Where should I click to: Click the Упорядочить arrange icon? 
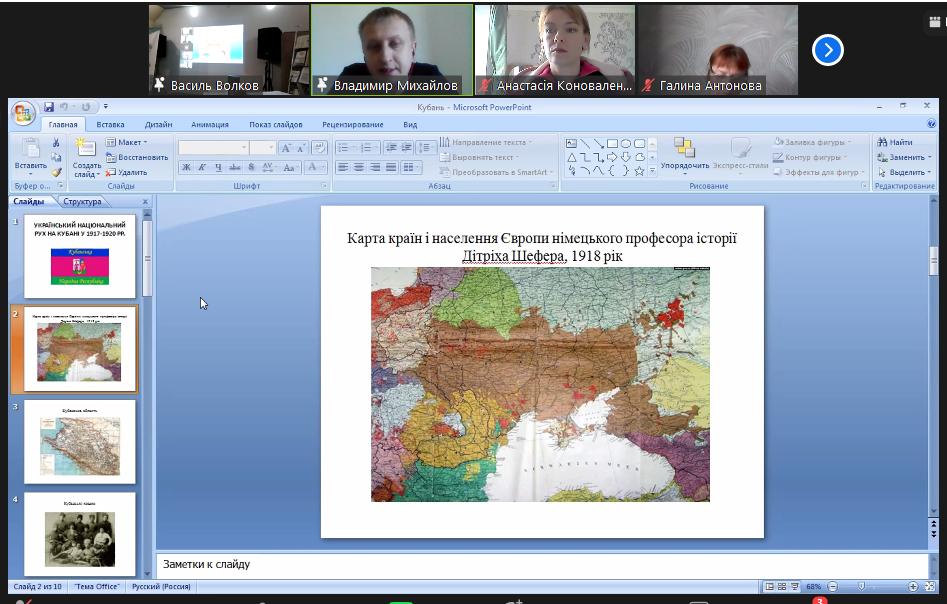(x=684, y=147)
